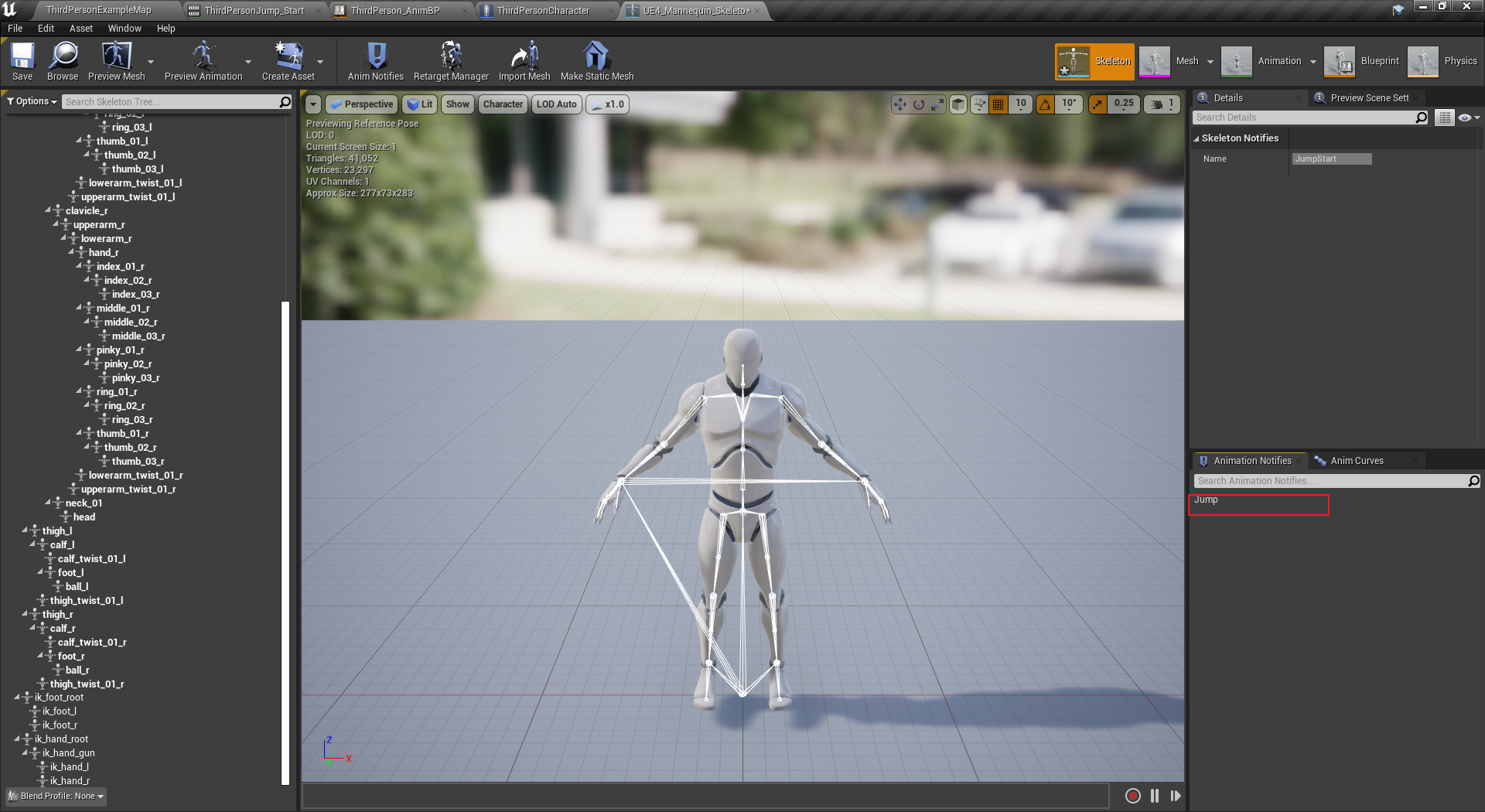Open the Preview Mesh dropdown arrow
Viewport: 1485px width, 812px height.
(151, 62)
